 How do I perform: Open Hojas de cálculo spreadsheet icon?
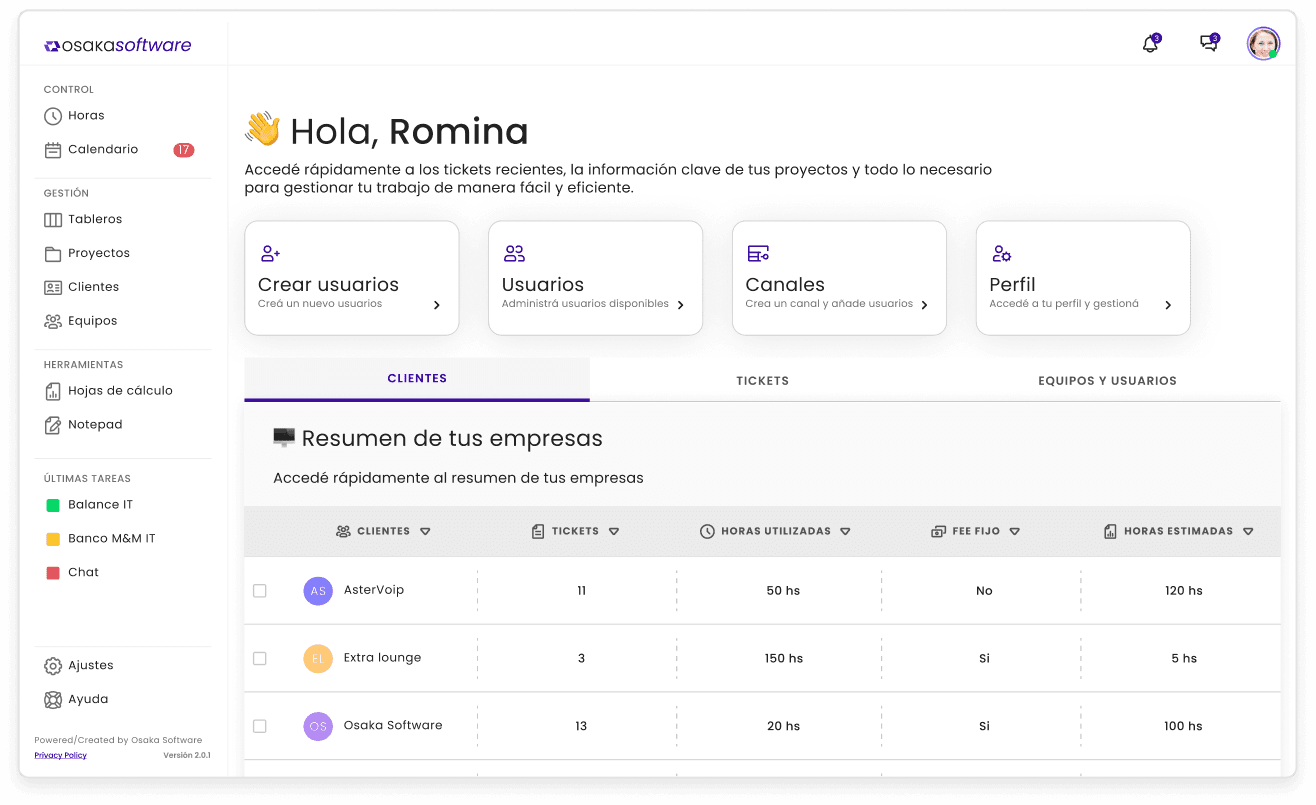click(53, 391)
